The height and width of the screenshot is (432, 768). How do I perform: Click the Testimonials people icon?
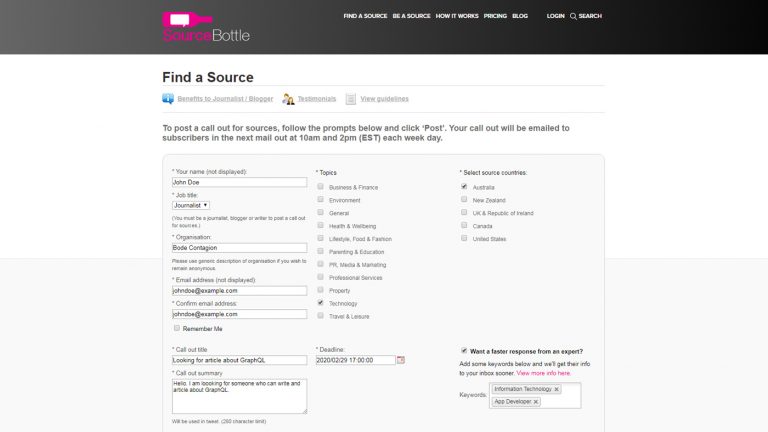click(288, 99)
